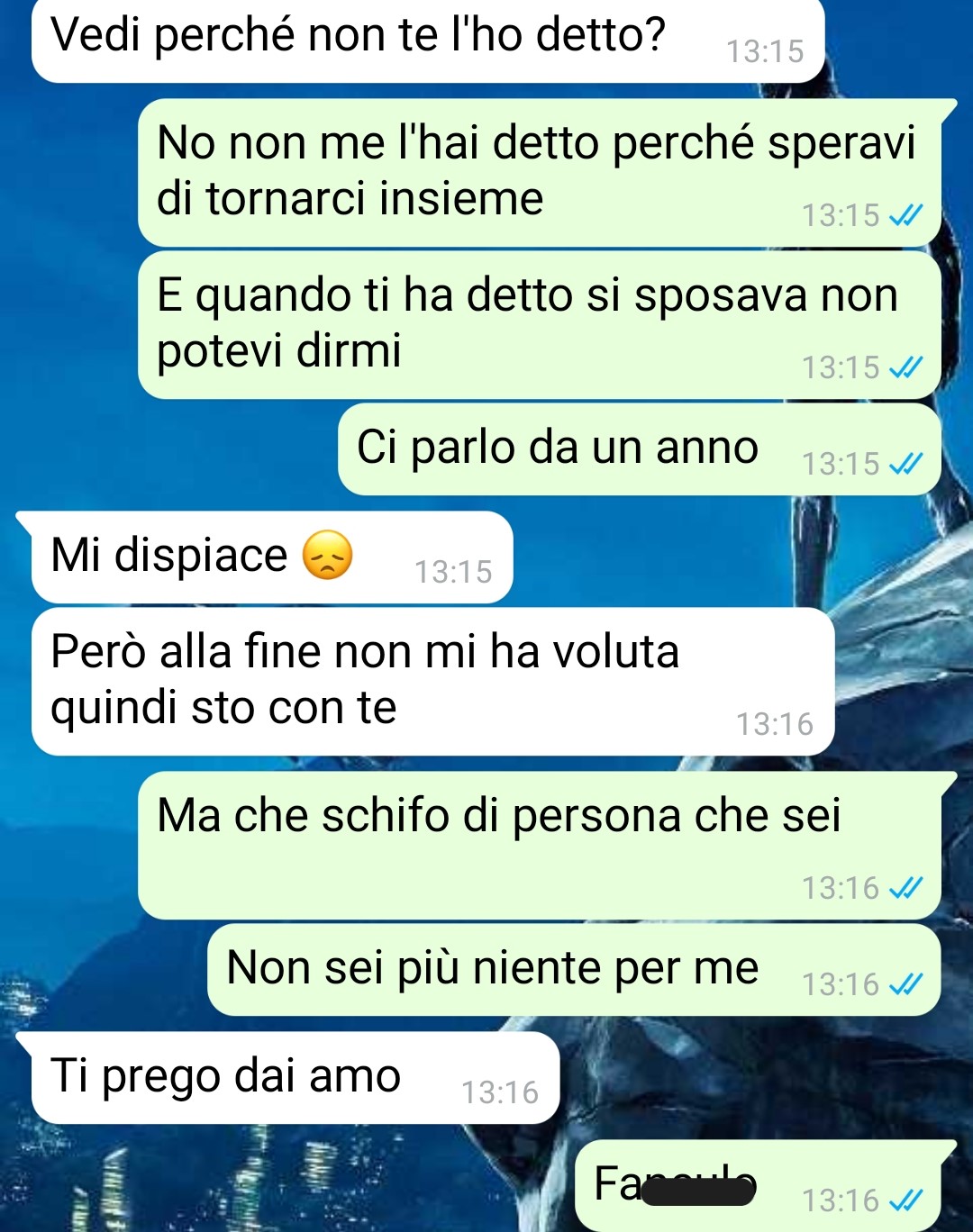Click the read ticks on the 'di tornarci insieme' message

pos(905,215)
